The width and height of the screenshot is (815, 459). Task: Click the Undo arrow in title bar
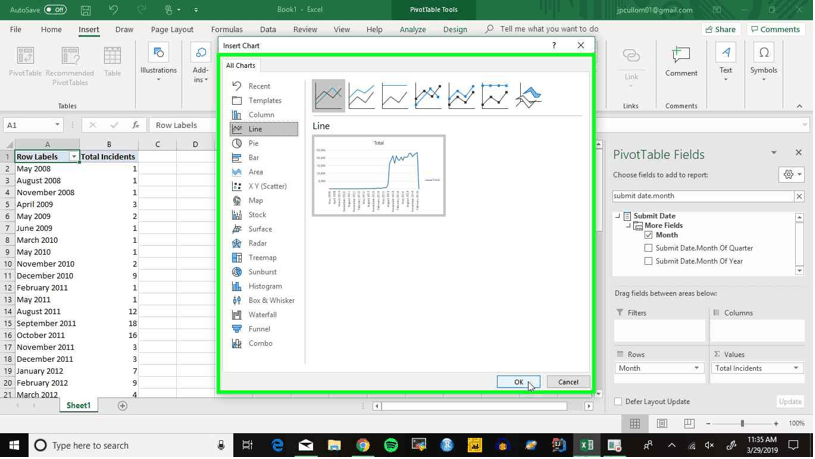[x=113, y=10]
